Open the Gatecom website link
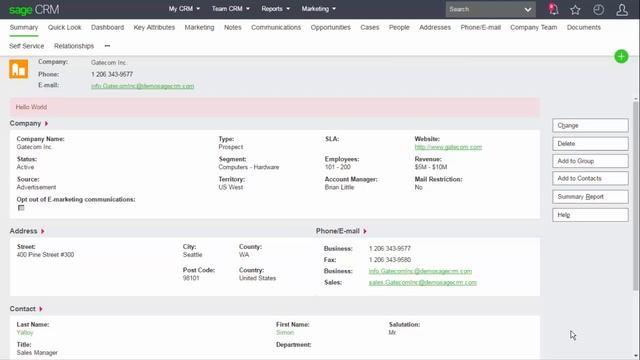 pos(448,147)
